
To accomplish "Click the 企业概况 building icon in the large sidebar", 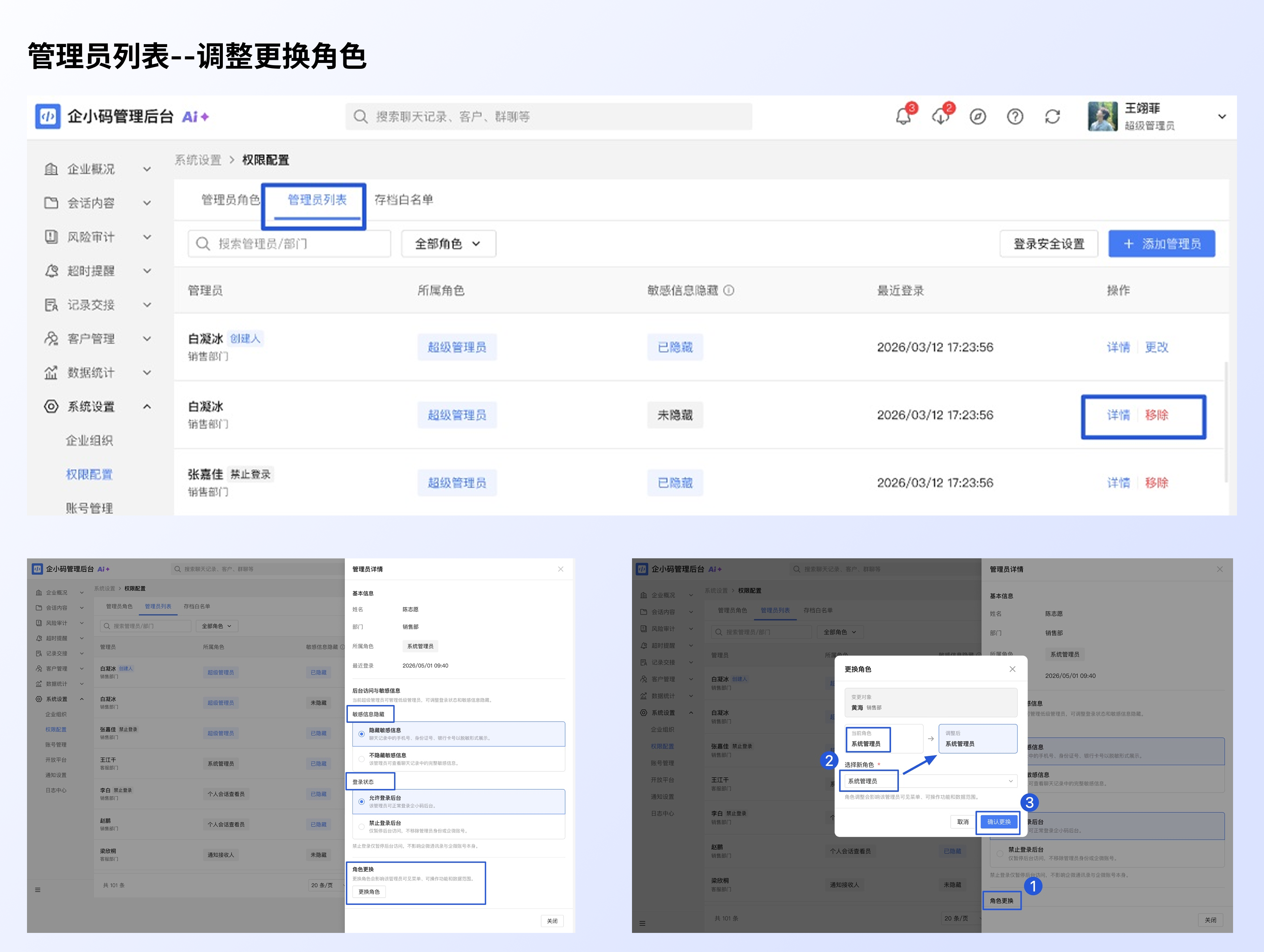I will click(51, 169).
